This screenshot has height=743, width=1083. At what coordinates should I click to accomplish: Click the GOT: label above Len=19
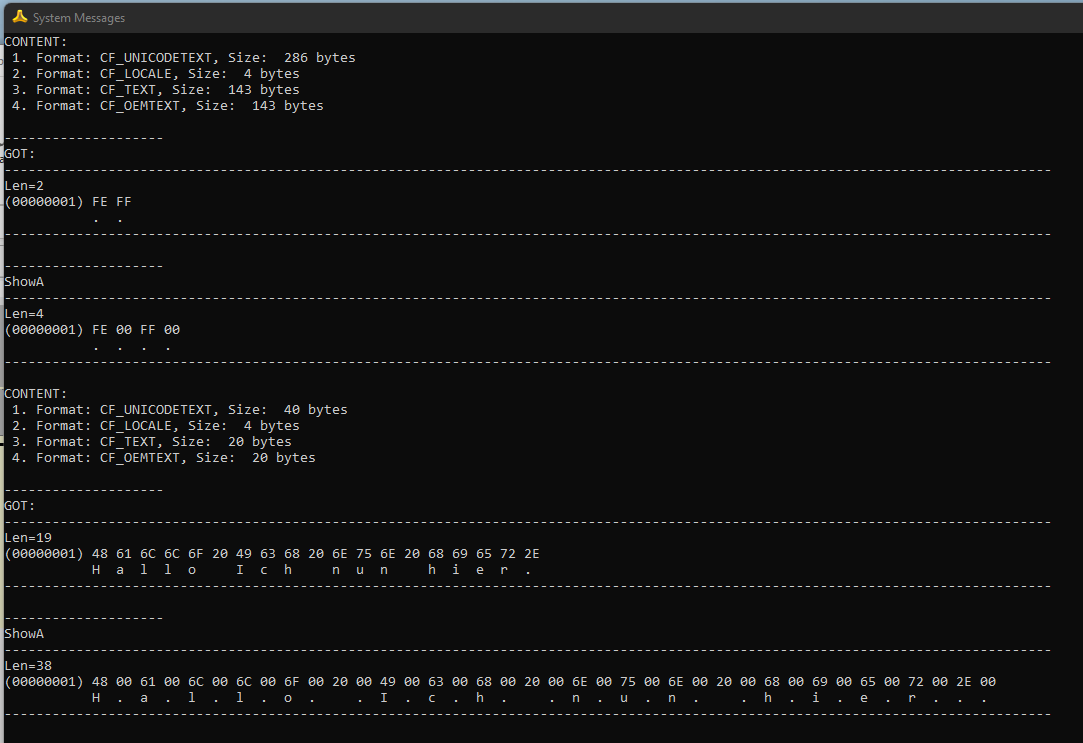(x=20, y=506)
